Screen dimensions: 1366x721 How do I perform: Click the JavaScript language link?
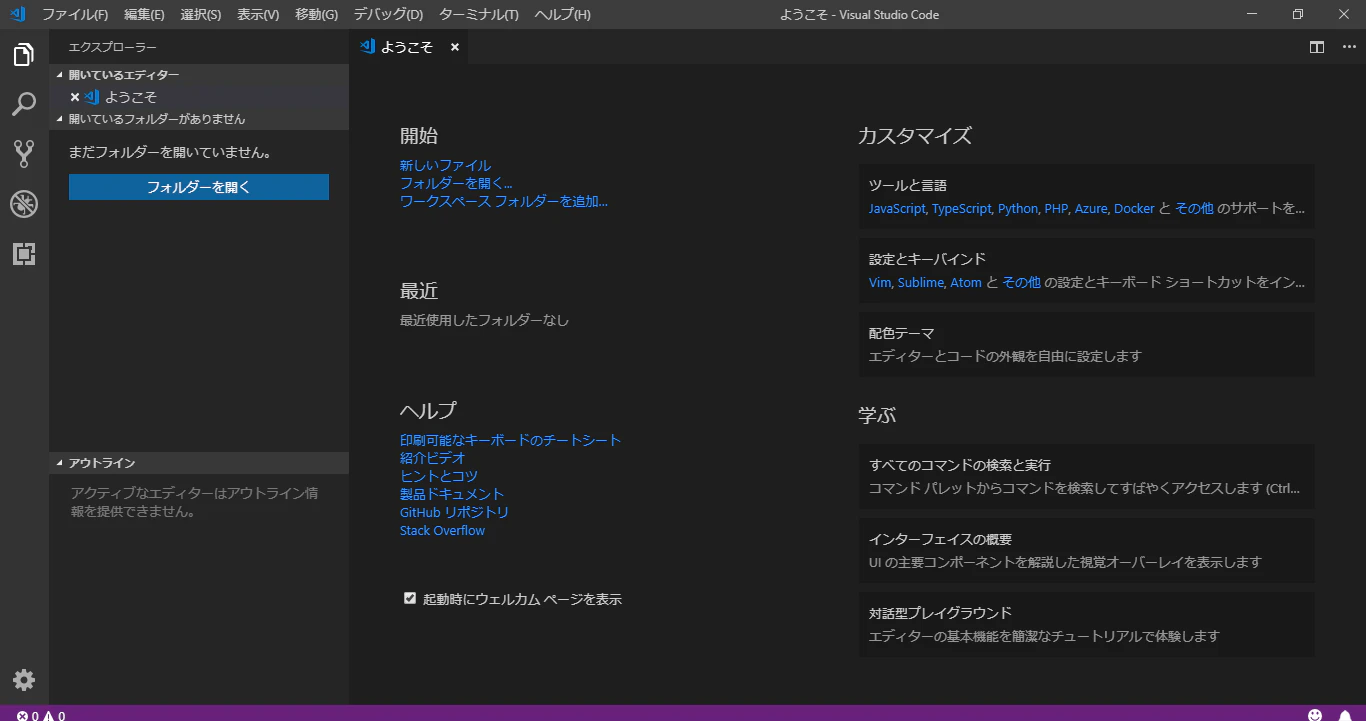[x=897, y=209]
